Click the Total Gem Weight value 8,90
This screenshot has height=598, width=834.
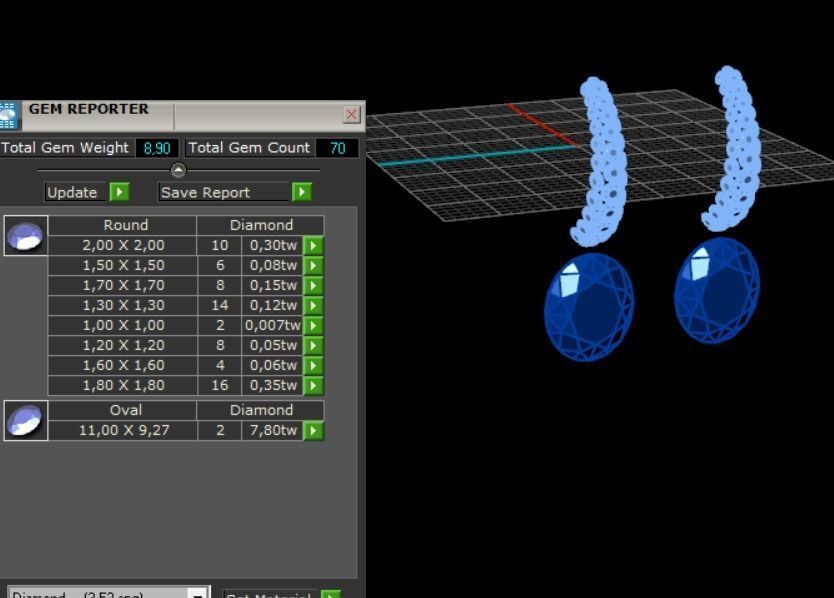click(157, 148)
